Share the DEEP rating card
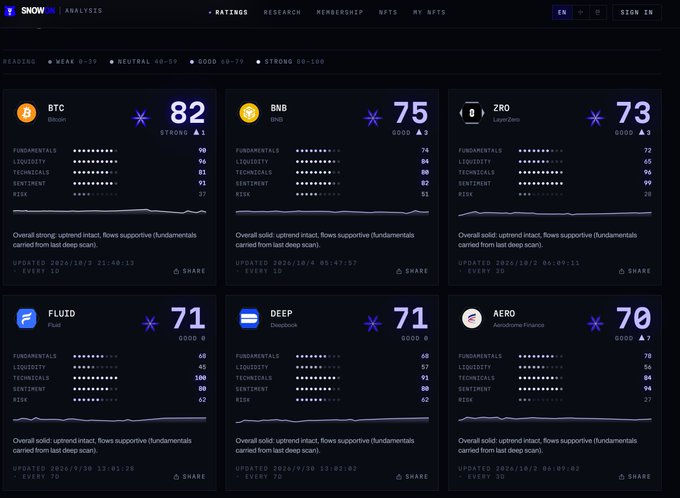The width and height of the screenshot is (680, 498). click(412, 477)
